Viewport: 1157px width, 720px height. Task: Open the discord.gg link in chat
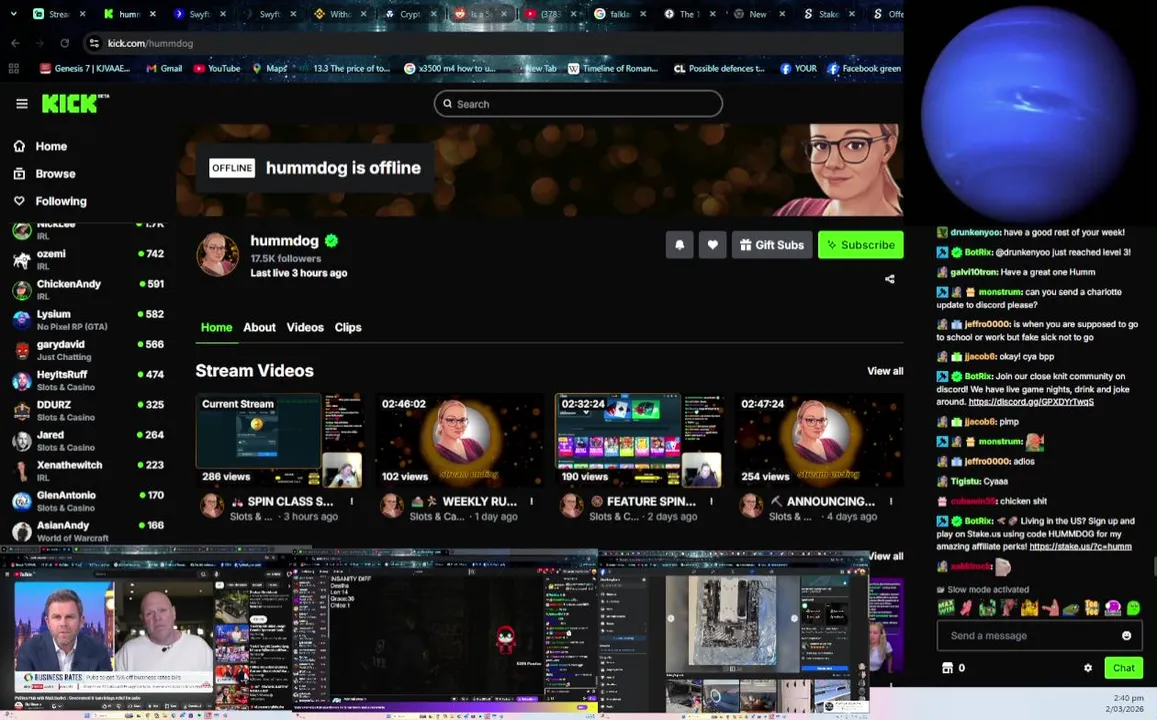[x=1031, y=402]
